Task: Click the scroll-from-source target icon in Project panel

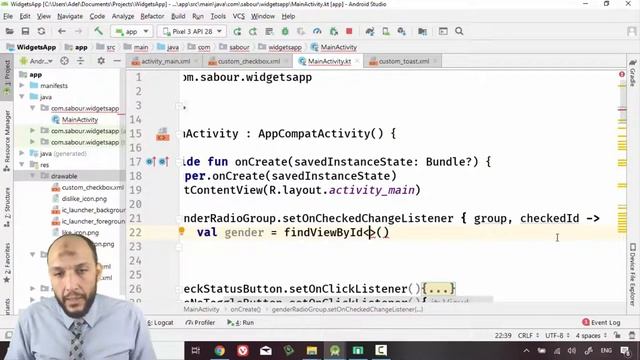Action: point(64,61)
